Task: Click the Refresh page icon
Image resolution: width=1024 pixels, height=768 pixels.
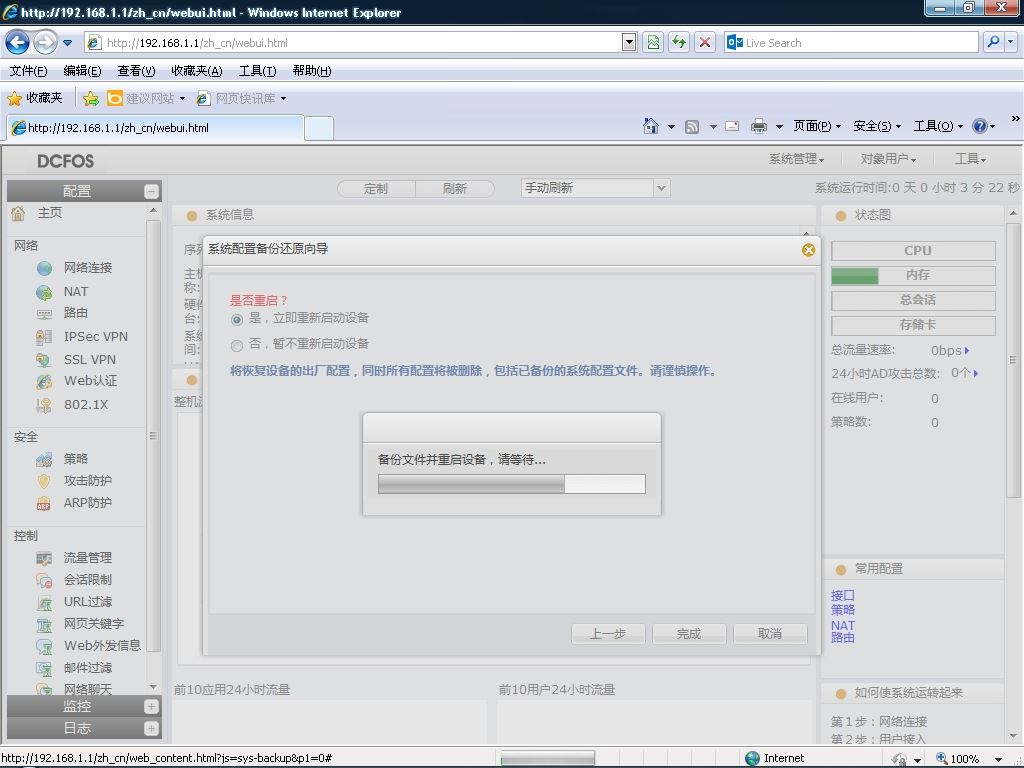Action: (x=679, y=42)
